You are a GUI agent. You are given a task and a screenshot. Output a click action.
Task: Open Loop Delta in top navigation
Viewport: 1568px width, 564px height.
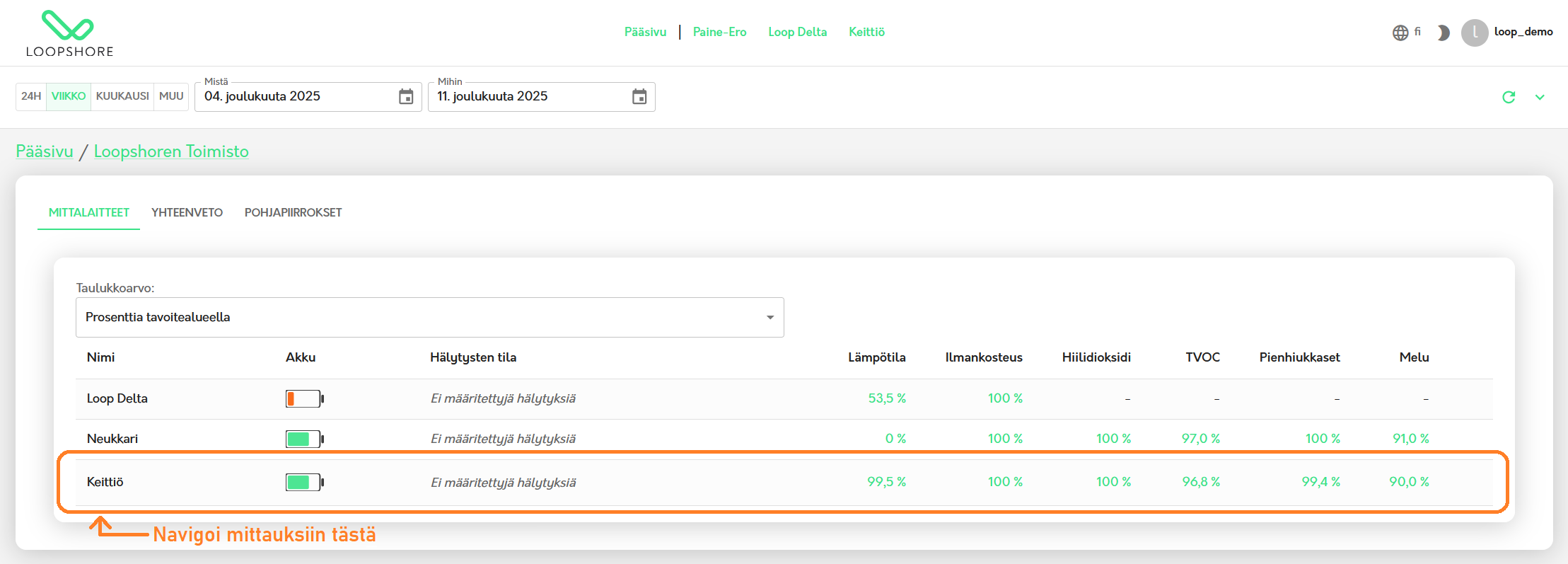pyautogui.click(x=797, y=32)
